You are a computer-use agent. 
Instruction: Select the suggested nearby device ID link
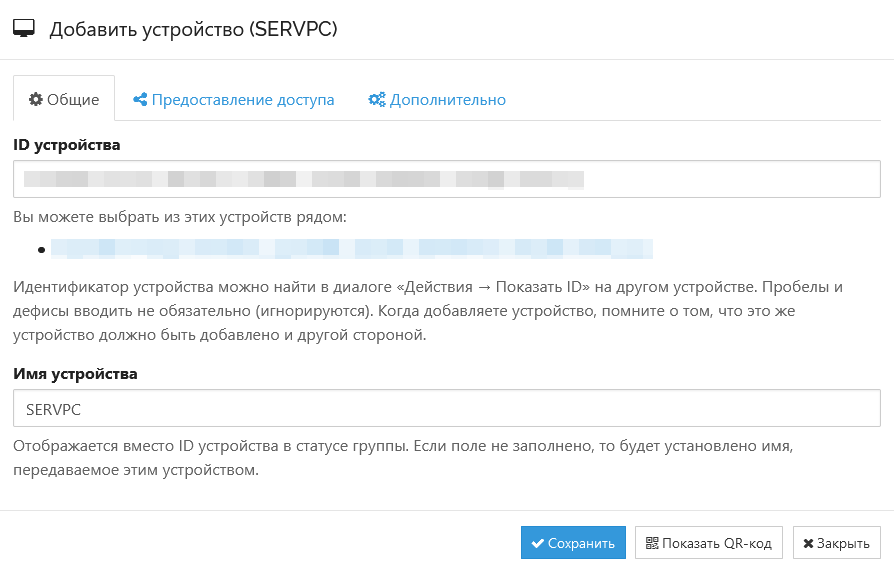pos(352,249)
